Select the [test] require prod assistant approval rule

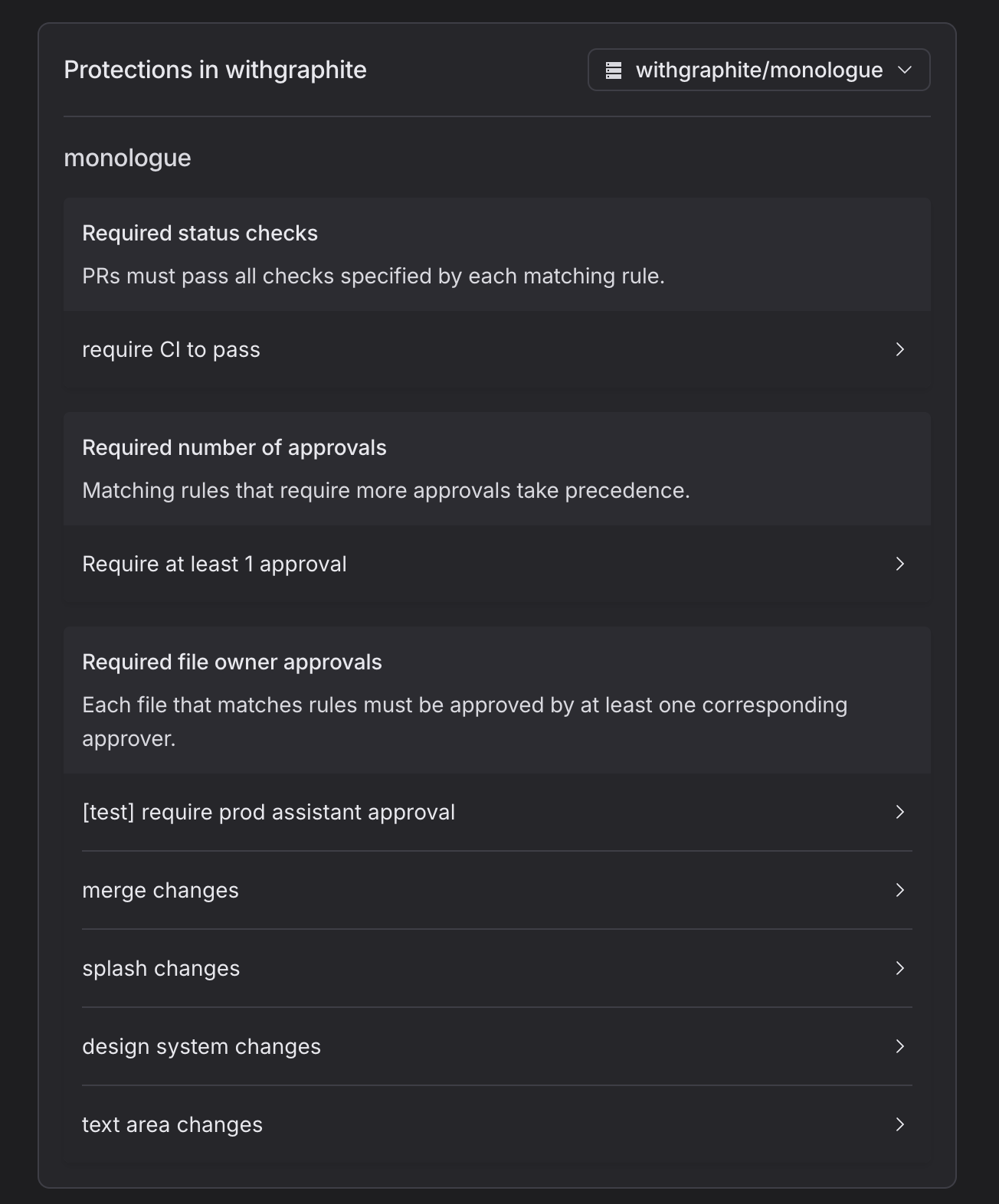498,813
